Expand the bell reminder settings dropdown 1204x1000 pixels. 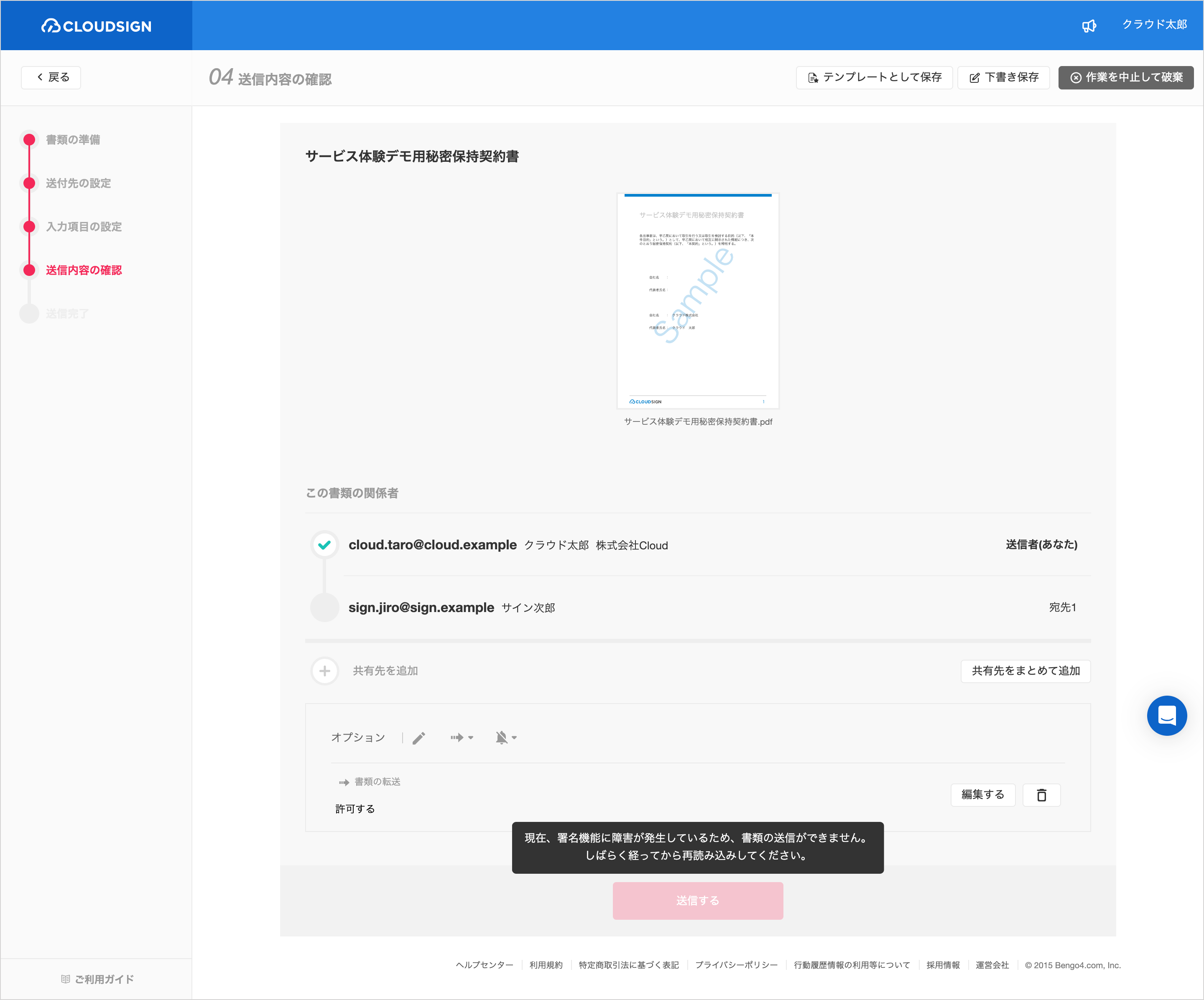pyautogui.click(x=506, y=737)
